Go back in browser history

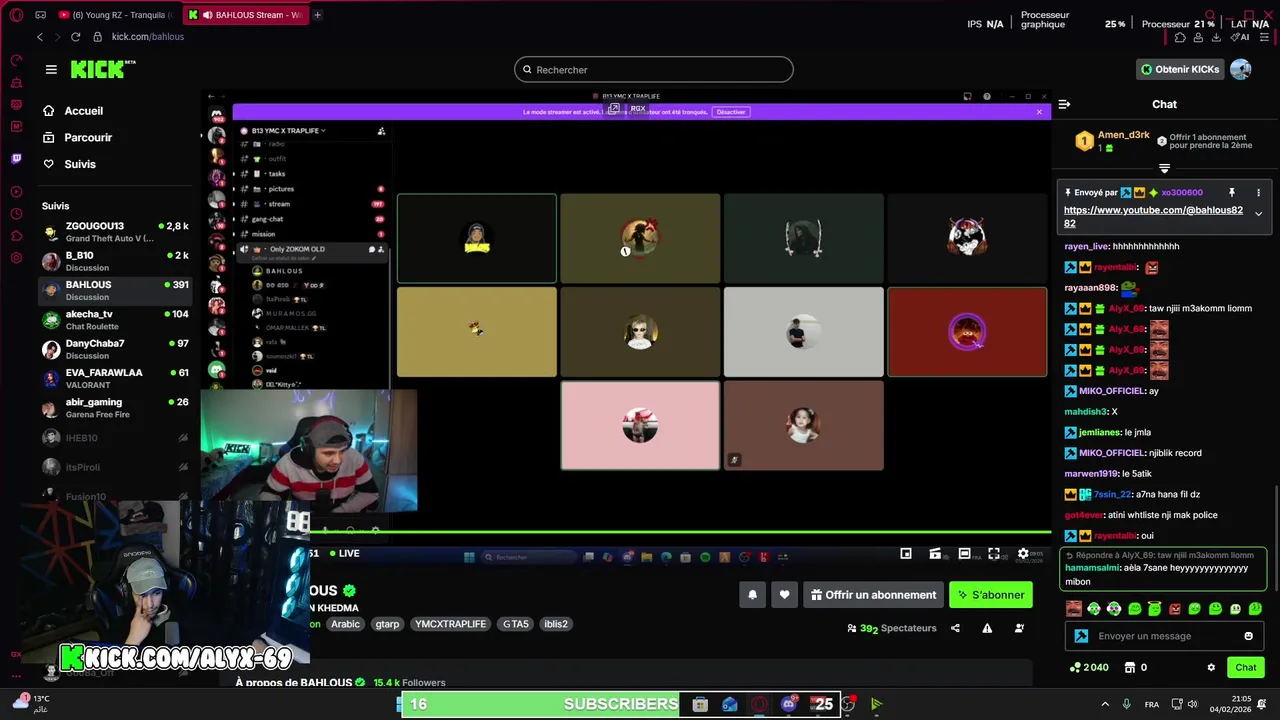click(x=40, y=37)
